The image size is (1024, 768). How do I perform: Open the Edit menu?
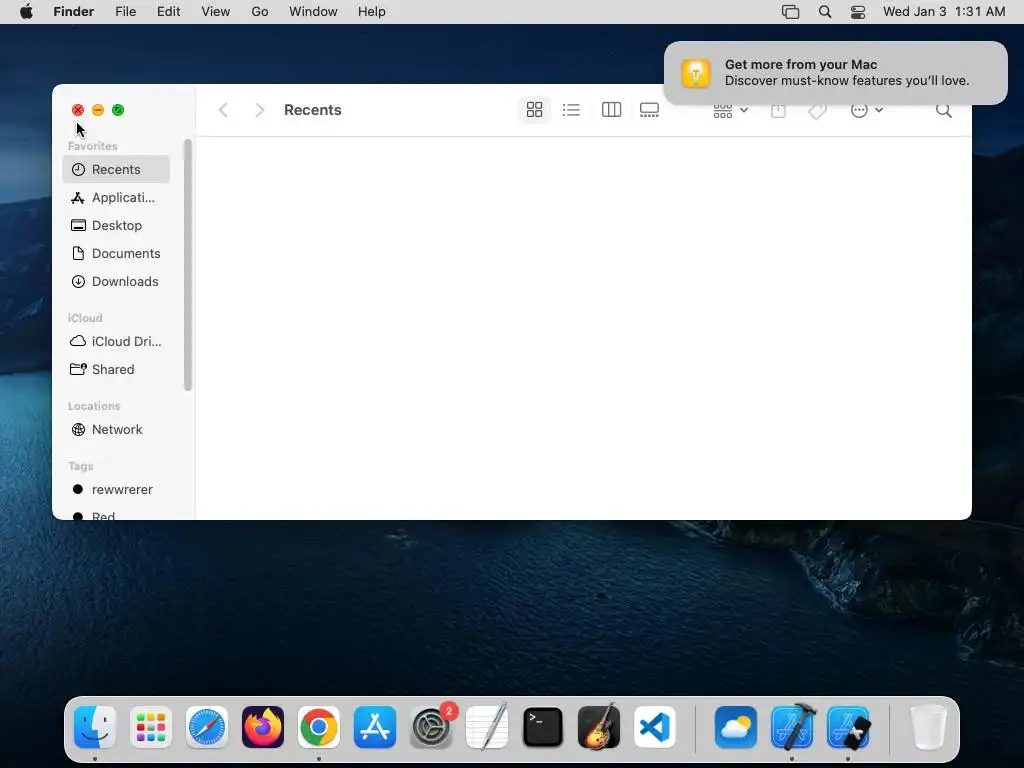168,12
